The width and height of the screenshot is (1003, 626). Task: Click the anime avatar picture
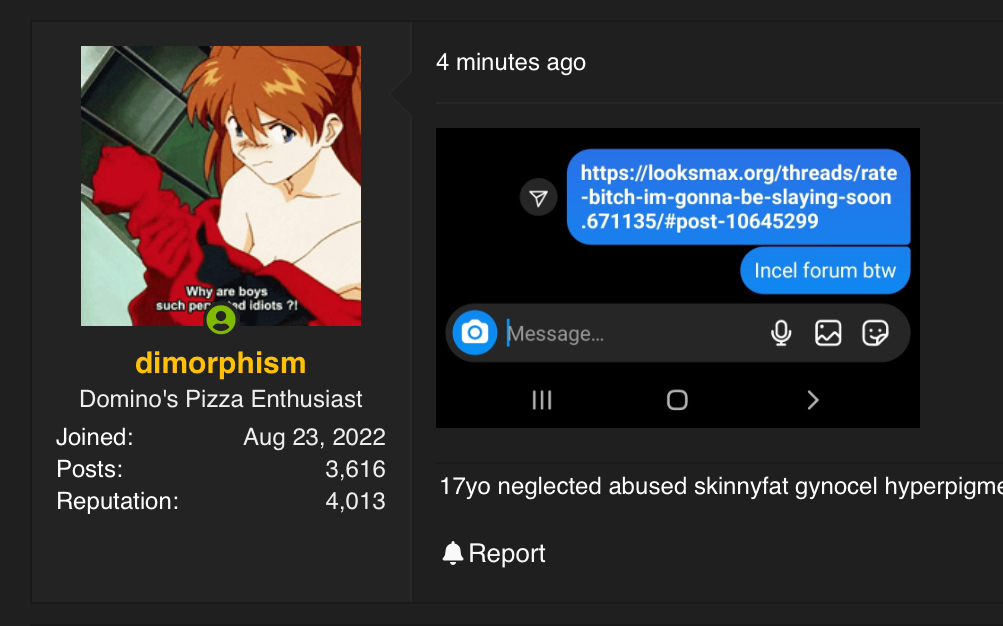click(x=220, y=185)
